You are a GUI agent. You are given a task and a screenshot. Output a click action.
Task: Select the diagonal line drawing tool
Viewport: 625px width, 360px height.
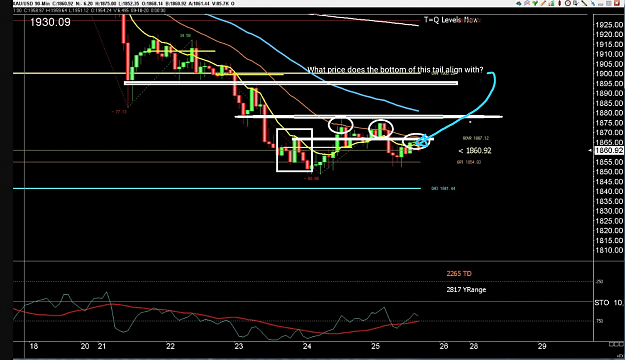584,3
